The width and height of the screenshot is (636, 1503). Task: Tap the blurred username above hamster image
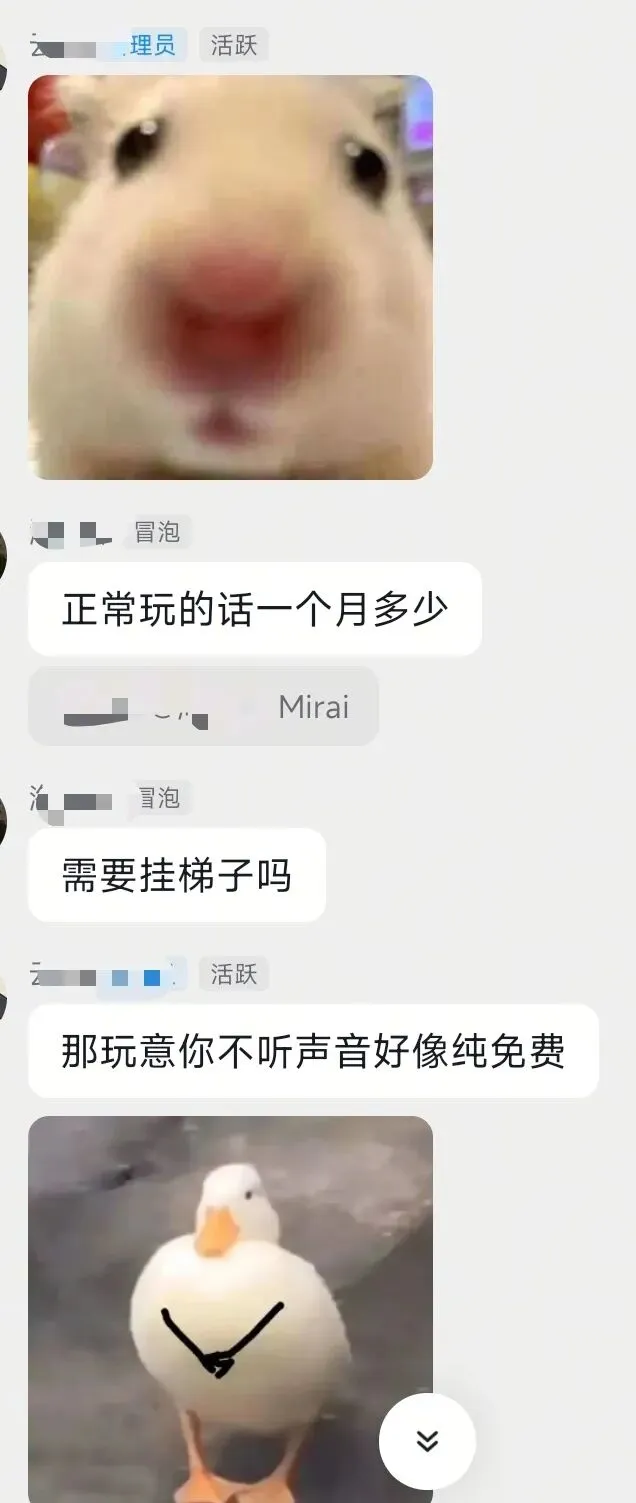(x=73, y=46)
